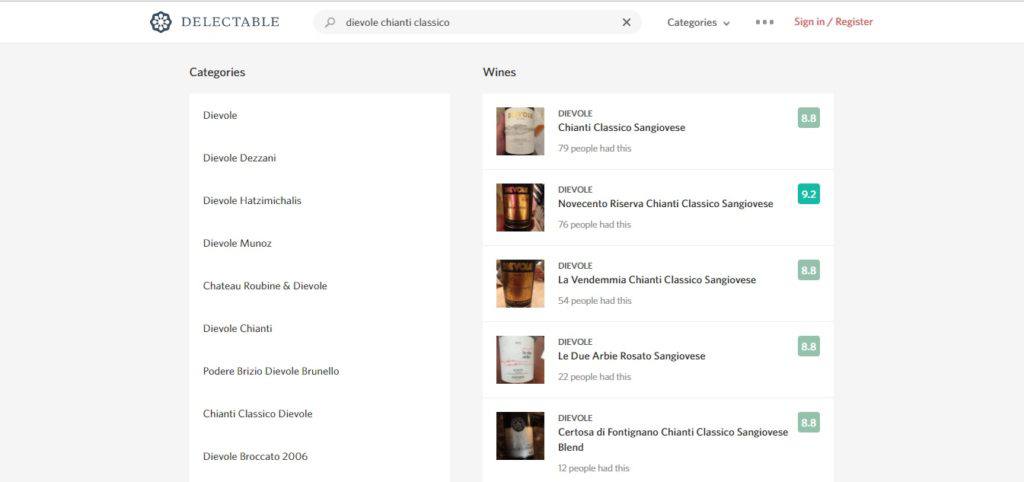The width and height of the screenshot is (1024, 482).
Task: Open the Categories dropdown in header
Action: point(698,22)
